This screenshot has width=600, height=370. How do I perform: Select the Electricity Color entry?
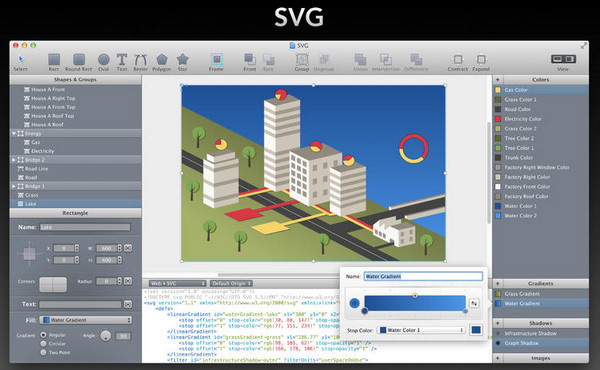click(540, 119)
